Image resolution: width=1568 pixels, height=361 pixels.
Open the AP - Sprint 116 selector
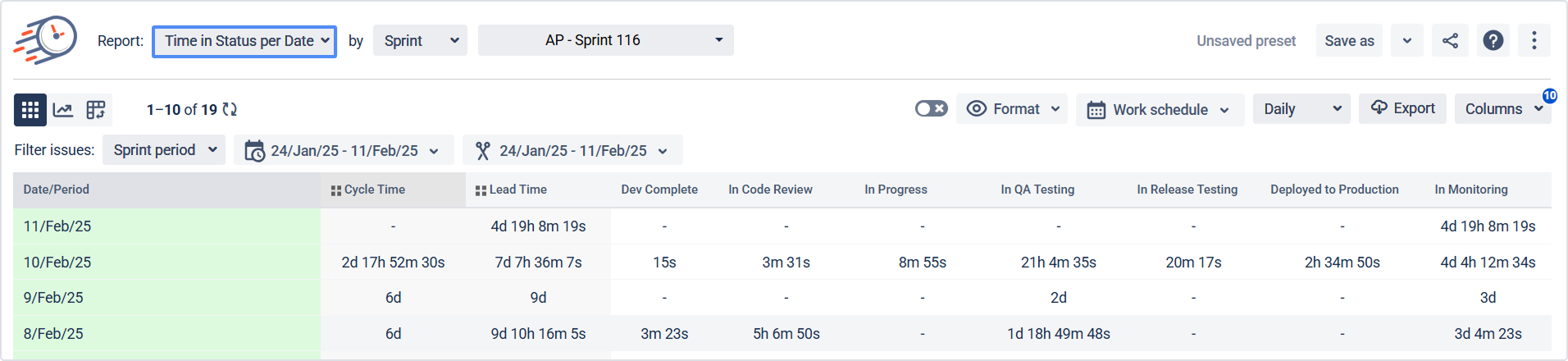[605, 40]
